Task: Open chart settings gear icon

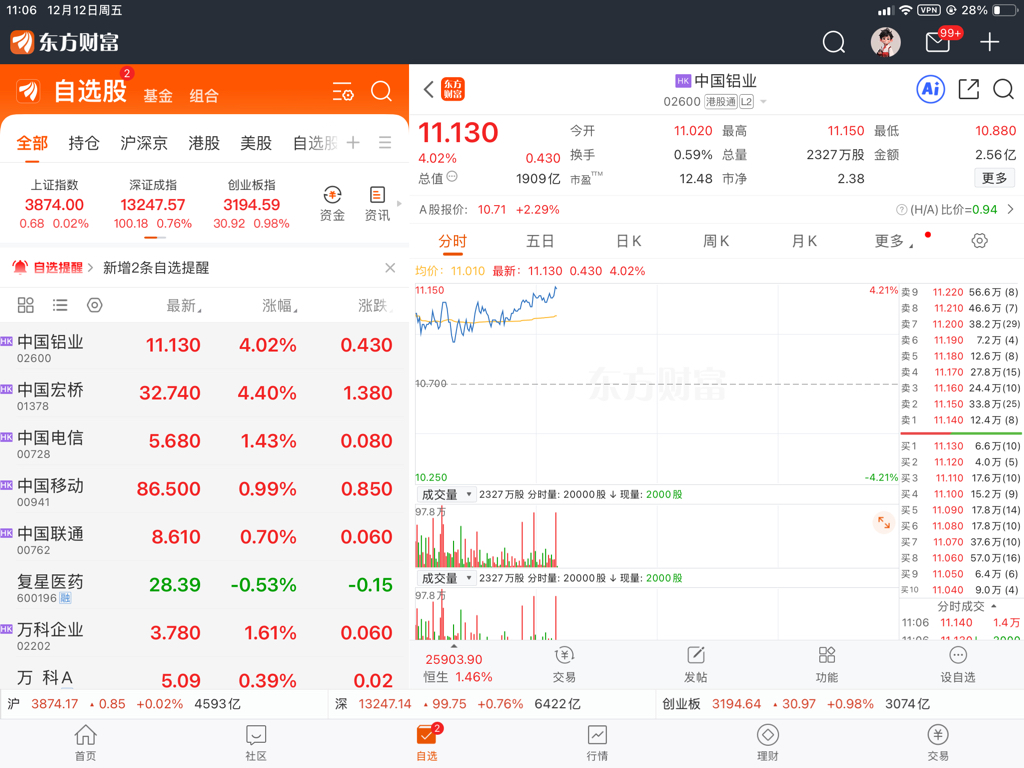Action: click(x=979, y=241)
